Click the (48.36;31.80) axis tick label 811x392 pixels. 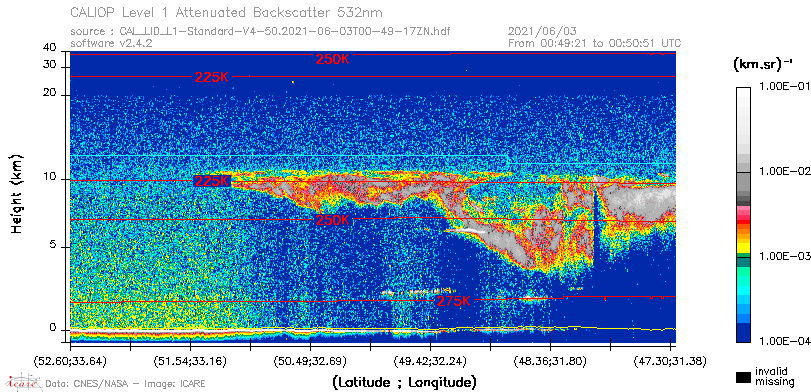[x=551, y=360]
